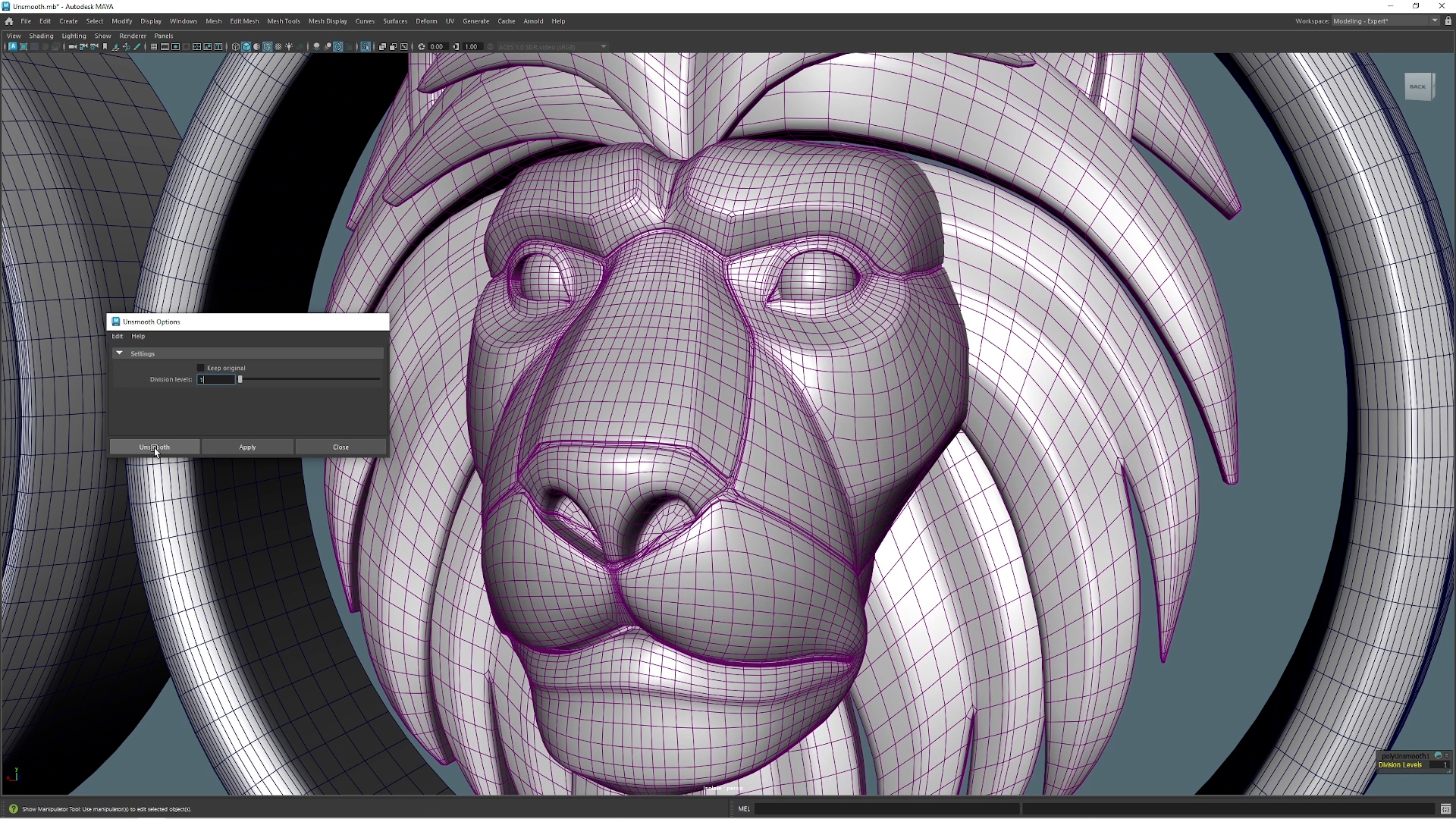This screenshot has height=819, width=1456.
Task: Click the Exposure value field showing 0.00
Action: (438, 47)
